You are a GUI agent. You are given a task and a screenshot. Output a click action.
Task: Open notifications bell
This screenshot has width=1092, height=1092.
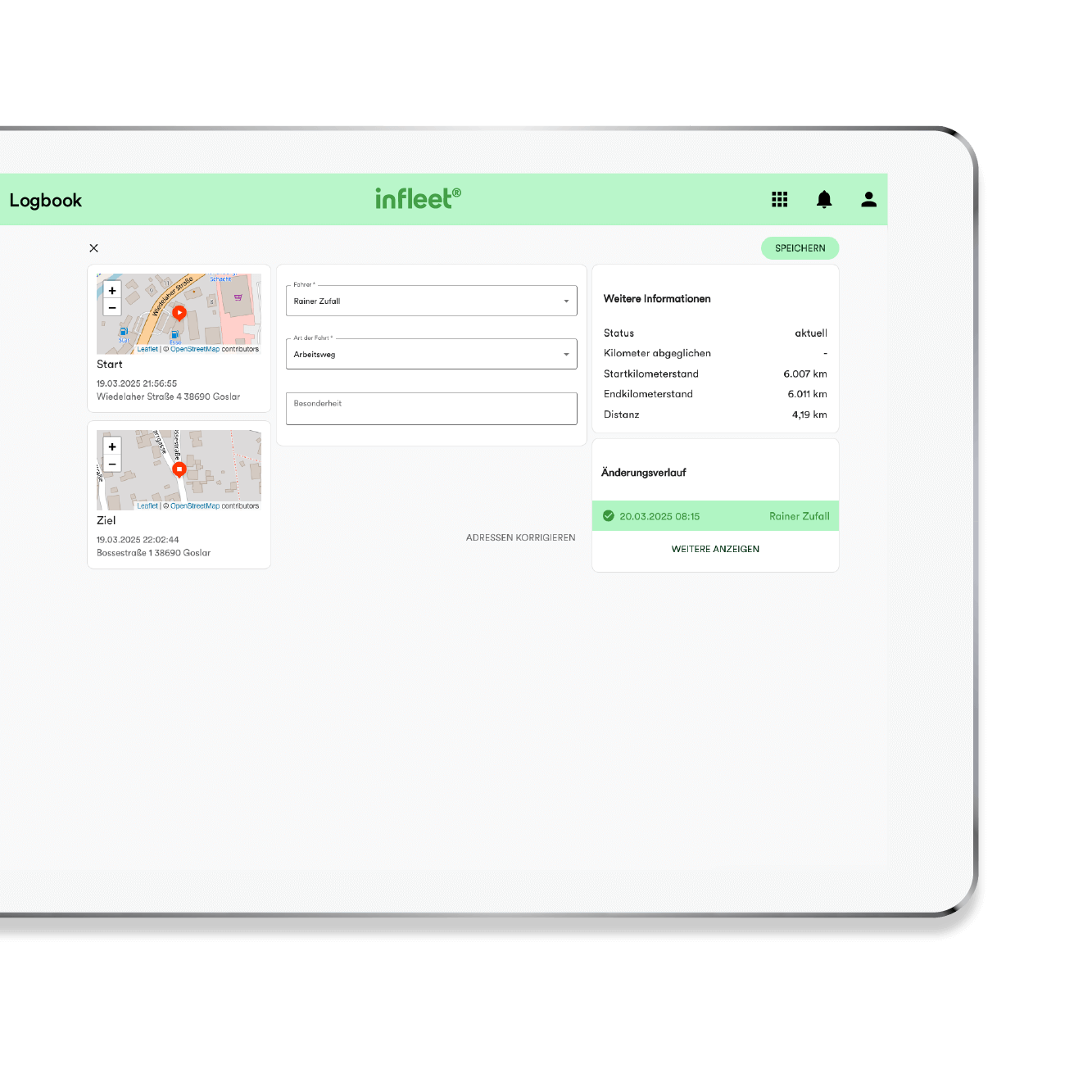pyautogui.click(x=824, y=199)
